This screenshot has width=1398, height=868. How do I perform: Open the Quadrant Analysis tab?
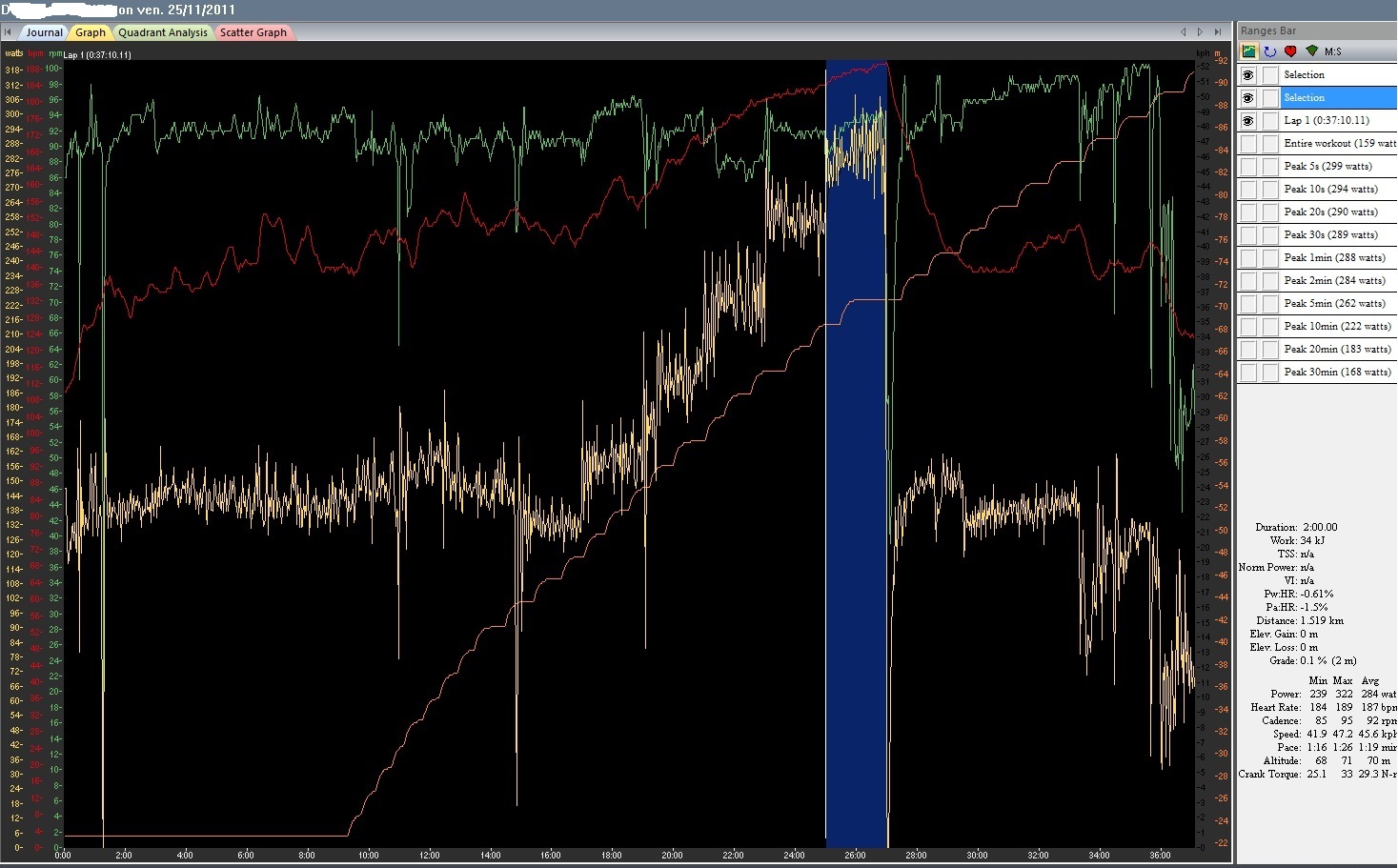pyautogui.click(x=163, y=32)
